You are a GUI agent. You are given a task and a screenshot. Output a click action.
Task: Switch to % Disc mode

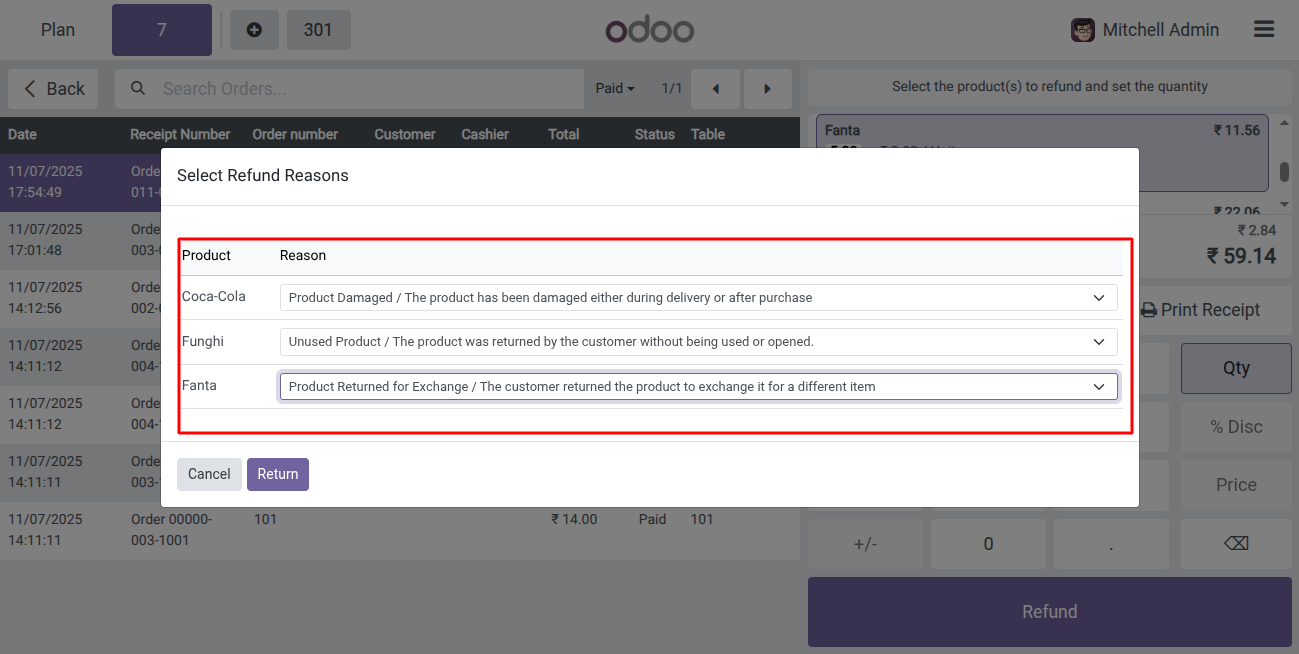(x=1236, y=427)
